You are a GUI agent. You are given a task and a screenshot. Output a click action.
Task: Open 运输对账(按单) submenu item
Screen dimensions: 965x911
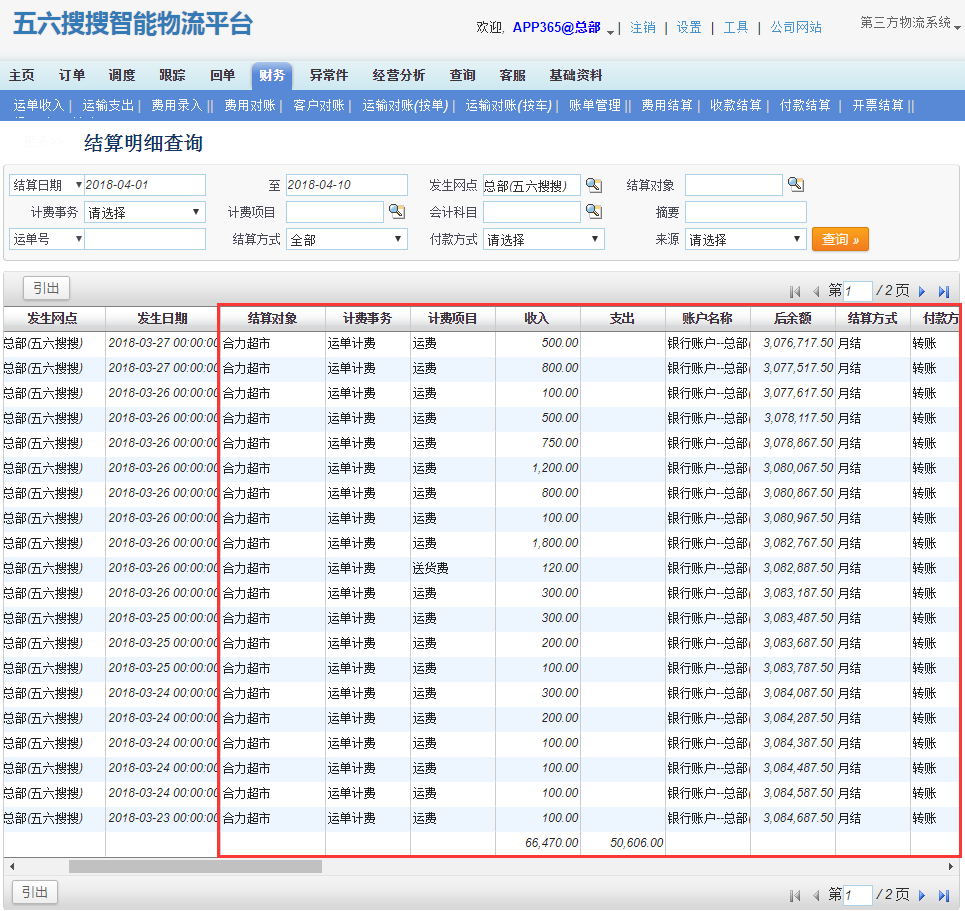(405, 105)
